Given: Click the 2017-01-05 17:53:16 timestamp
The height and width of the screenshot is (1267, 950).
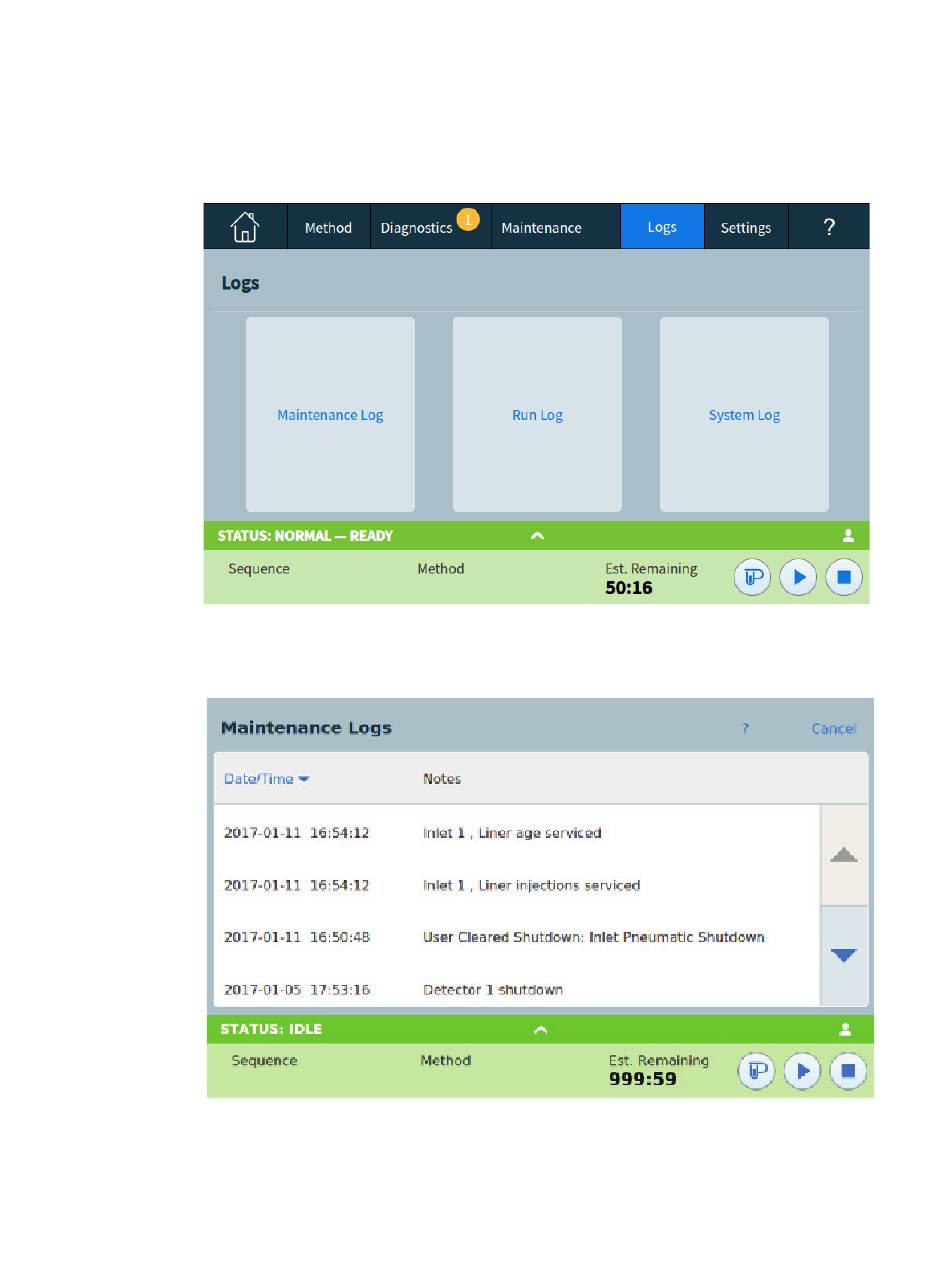Looking at the screenshot, I should point(297,989).
